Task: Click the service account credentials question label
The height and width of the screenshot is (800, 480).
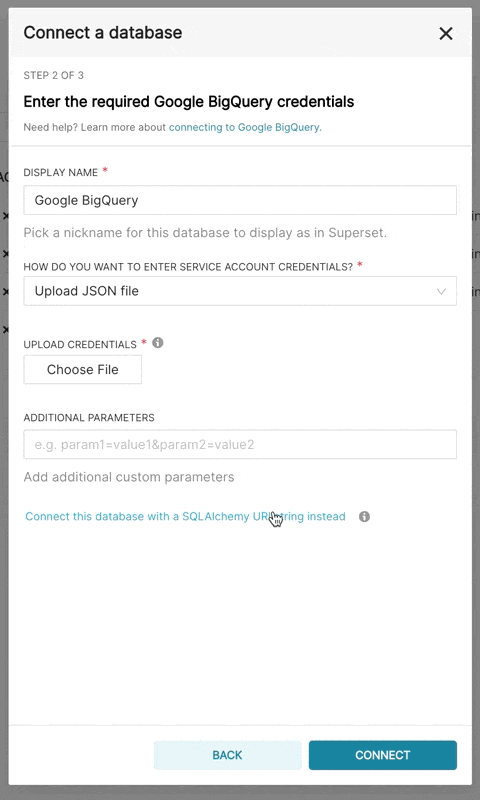Action: pyautogui.click(x=188, y=267)
